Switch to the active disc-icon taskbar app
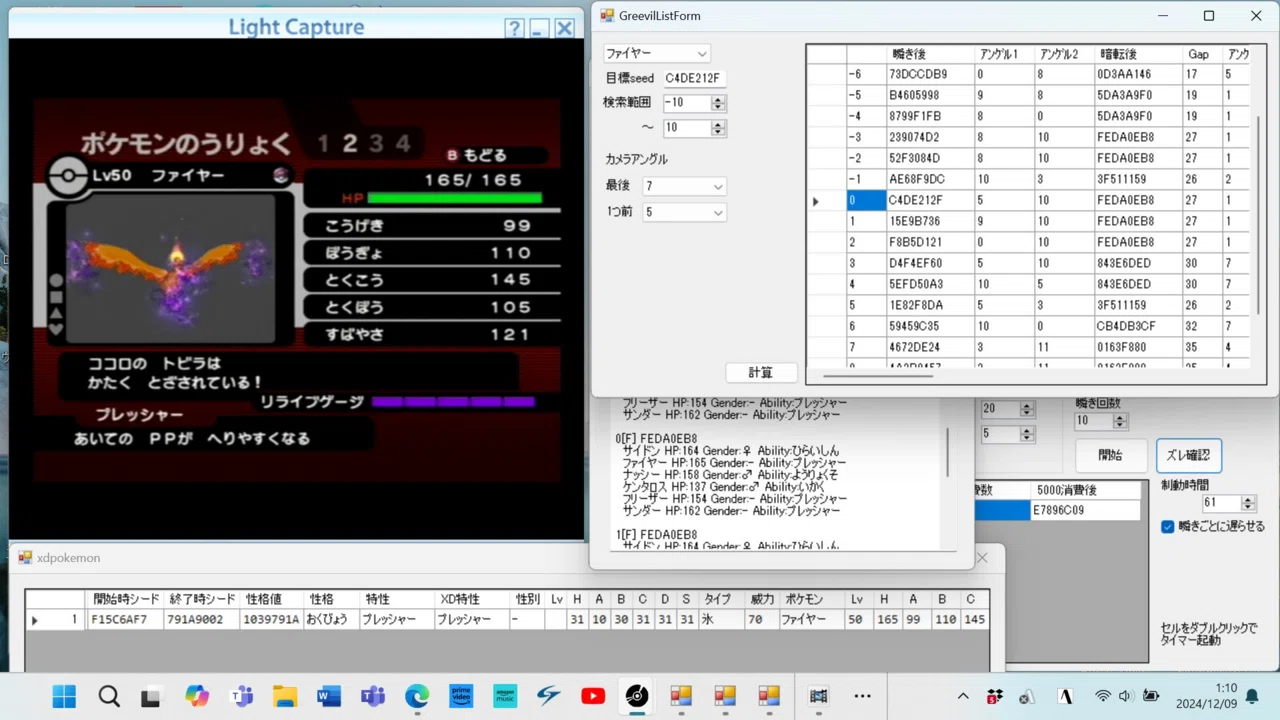The height and width of the screenshot is (720, 1280). 637,696
